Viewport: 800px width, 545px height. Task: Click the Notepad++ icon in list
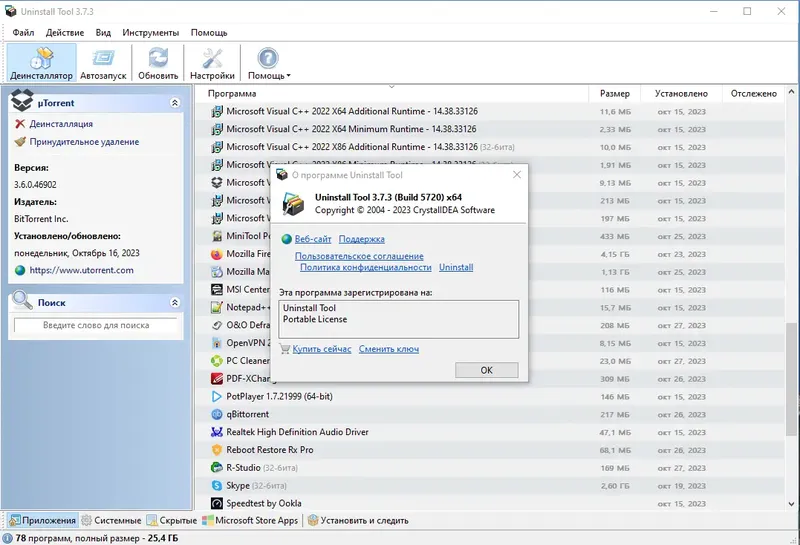(x=217, y=308)
